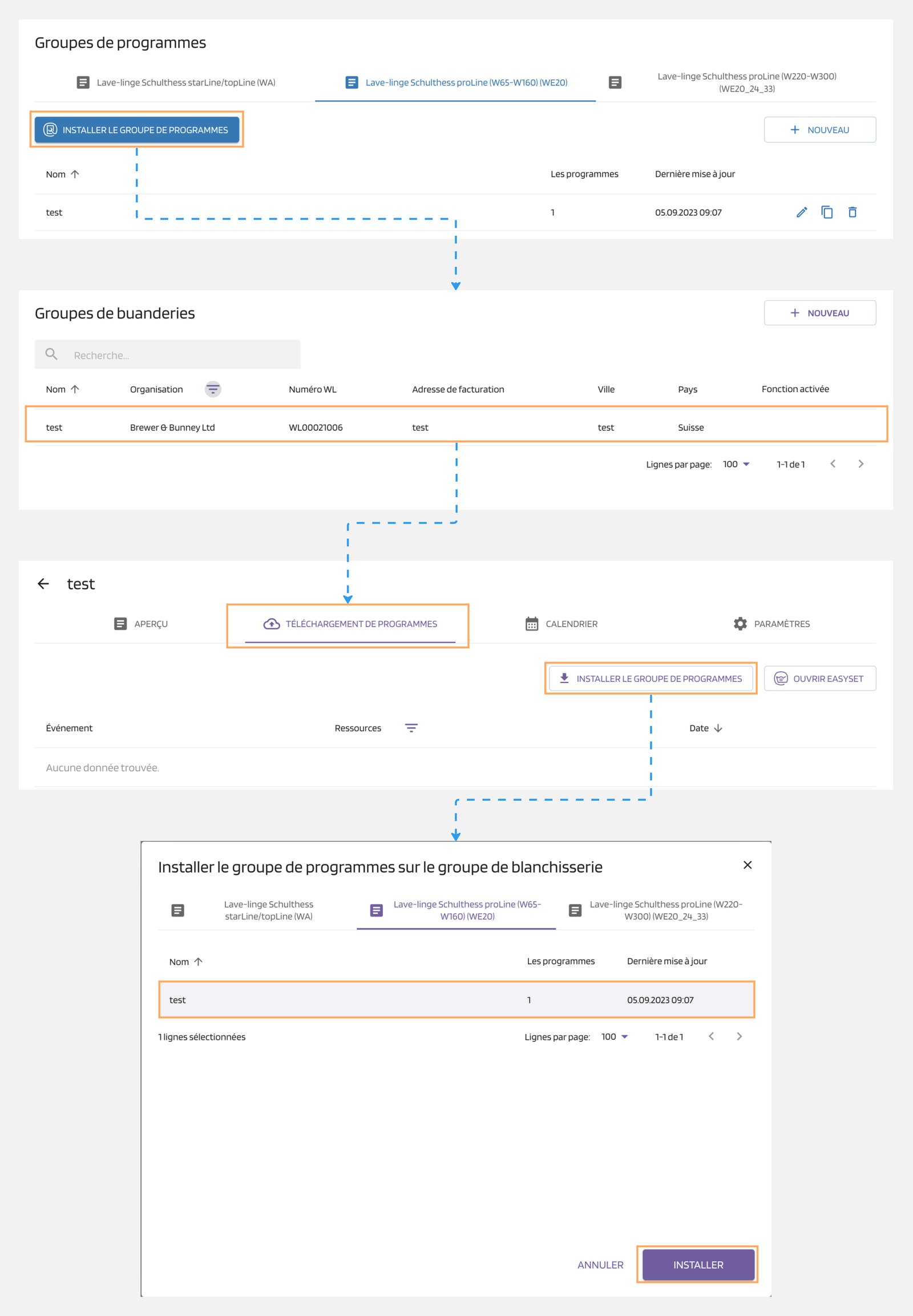Viewport: 913px width, 1316px height.
Task: Click Annuler in the dialog
Action: (600, 1265)
